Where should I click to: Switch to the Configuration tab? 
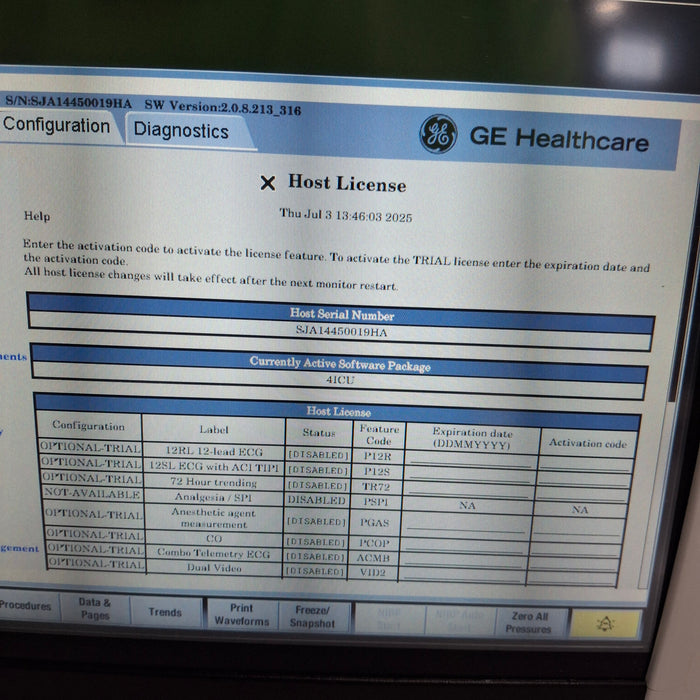point(57,125)
